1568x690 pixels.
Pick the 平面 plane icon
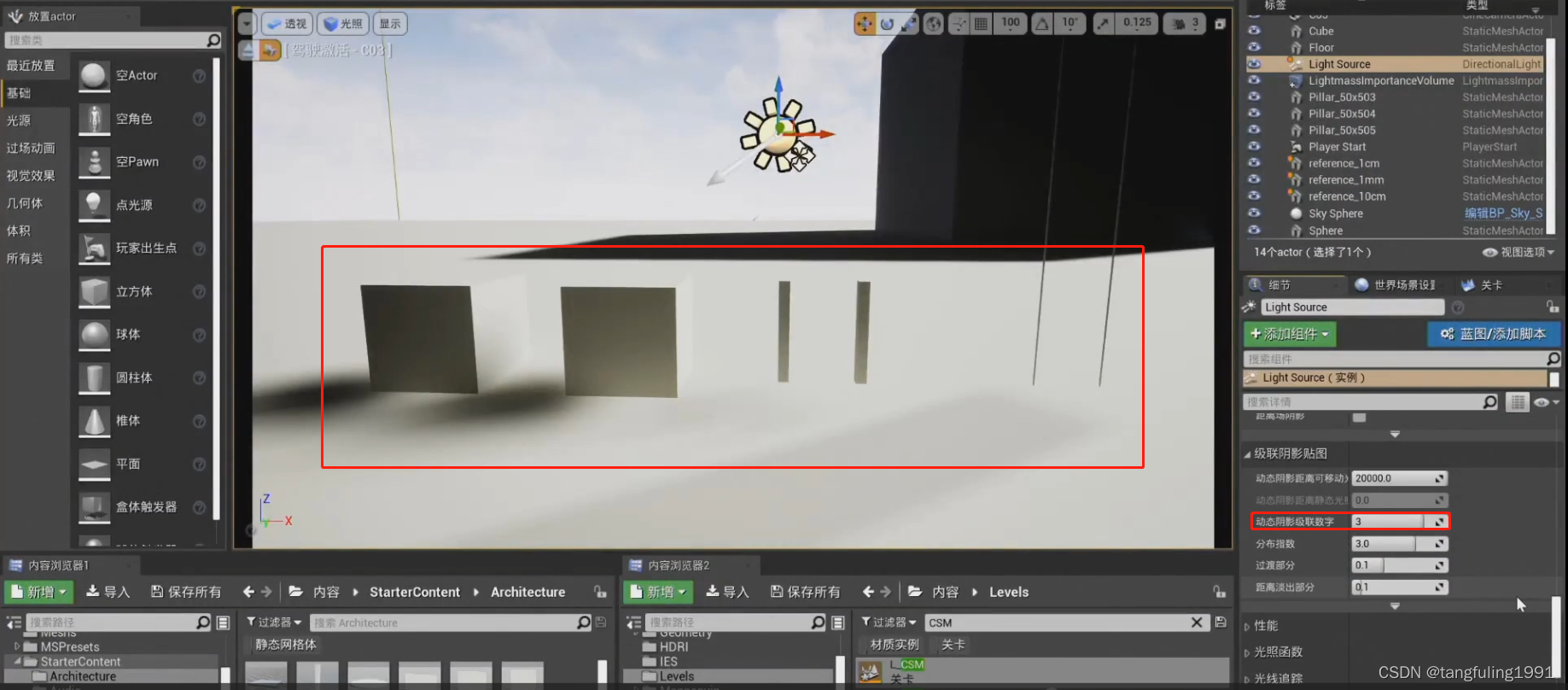click(x=94, y=464)
